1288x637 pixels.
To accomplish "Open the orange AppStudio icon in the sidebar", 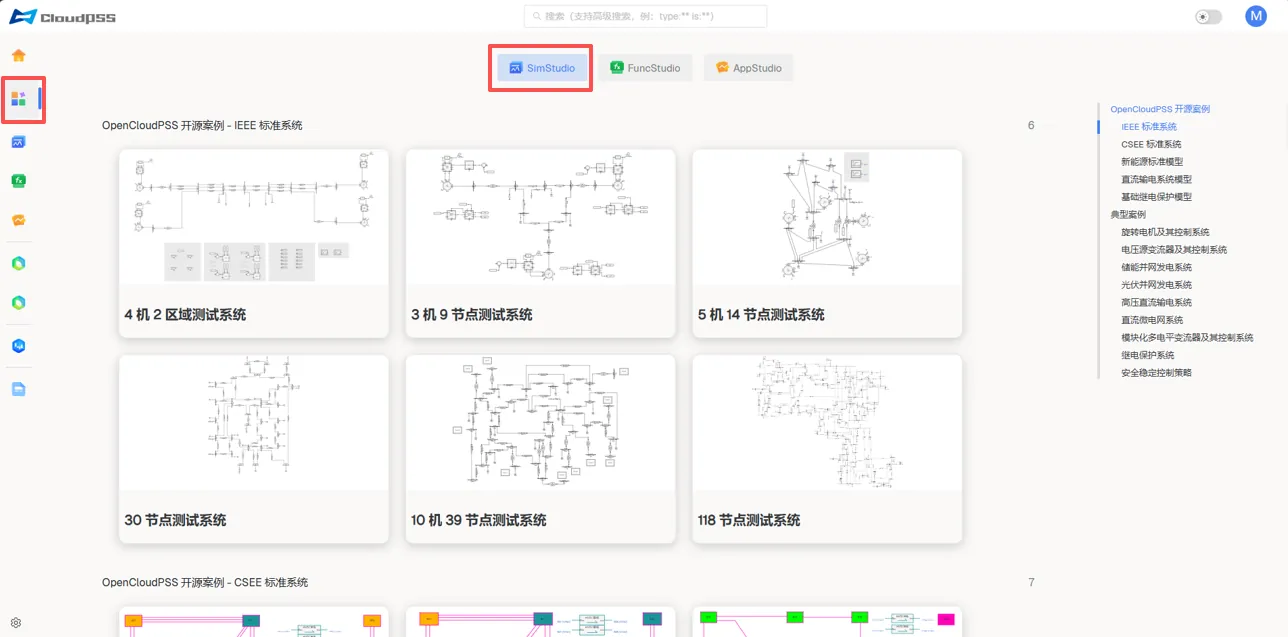I will 18,220.
